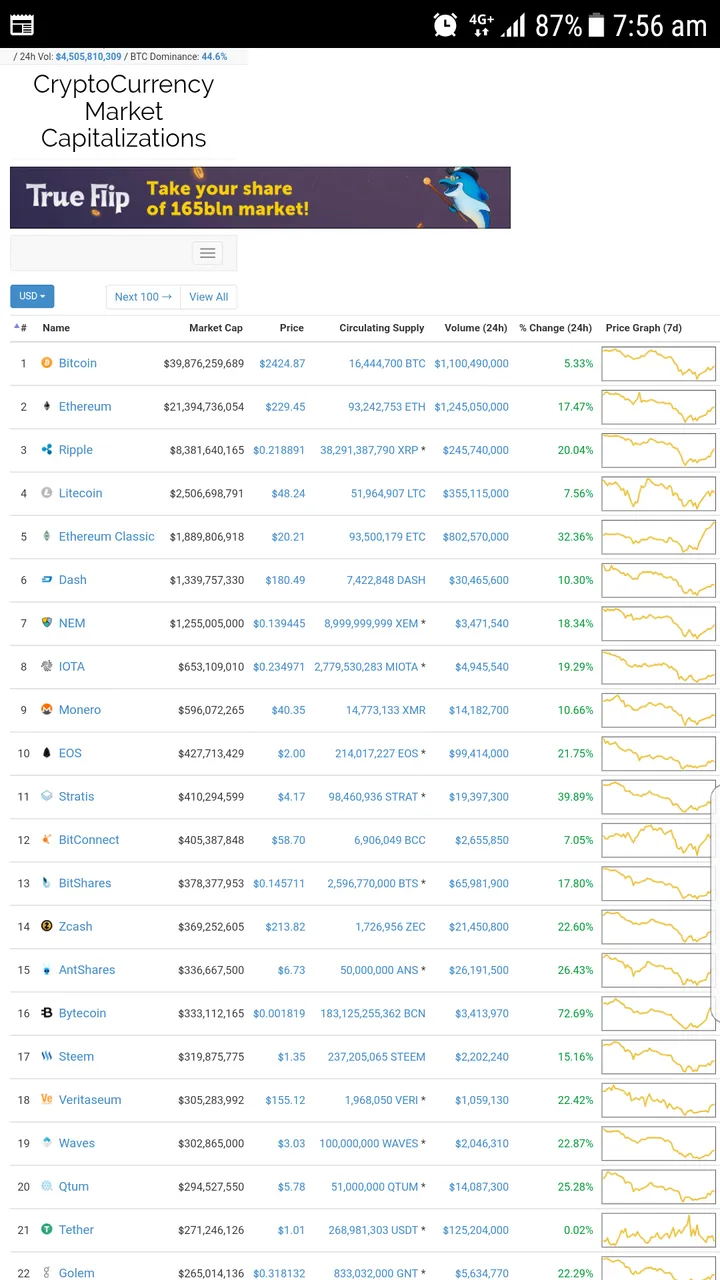
Task: Click the Ethereum diamond logo icon
Action: pos(47,406)
